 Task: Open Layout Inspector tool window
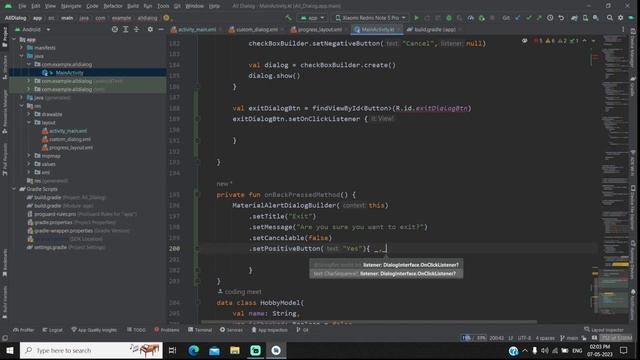click(x=604, y=330)
